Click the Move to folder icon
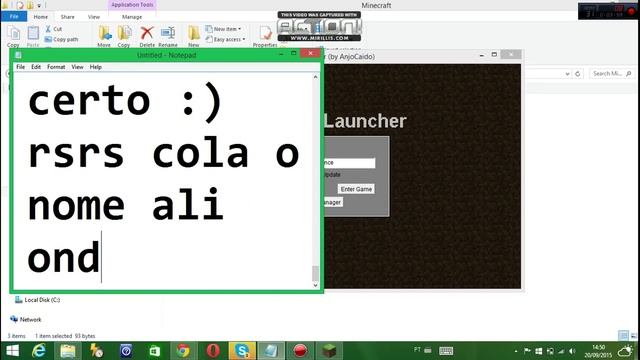Screen dimensions: 640x360 pyautogui.click(x=104, y=33)
